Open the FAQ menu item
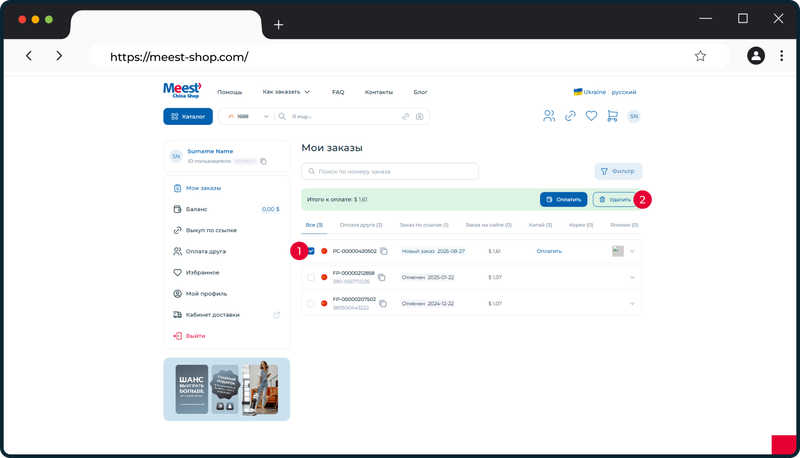The height and width of the screenshot is (458, 800). click(338, 92)
